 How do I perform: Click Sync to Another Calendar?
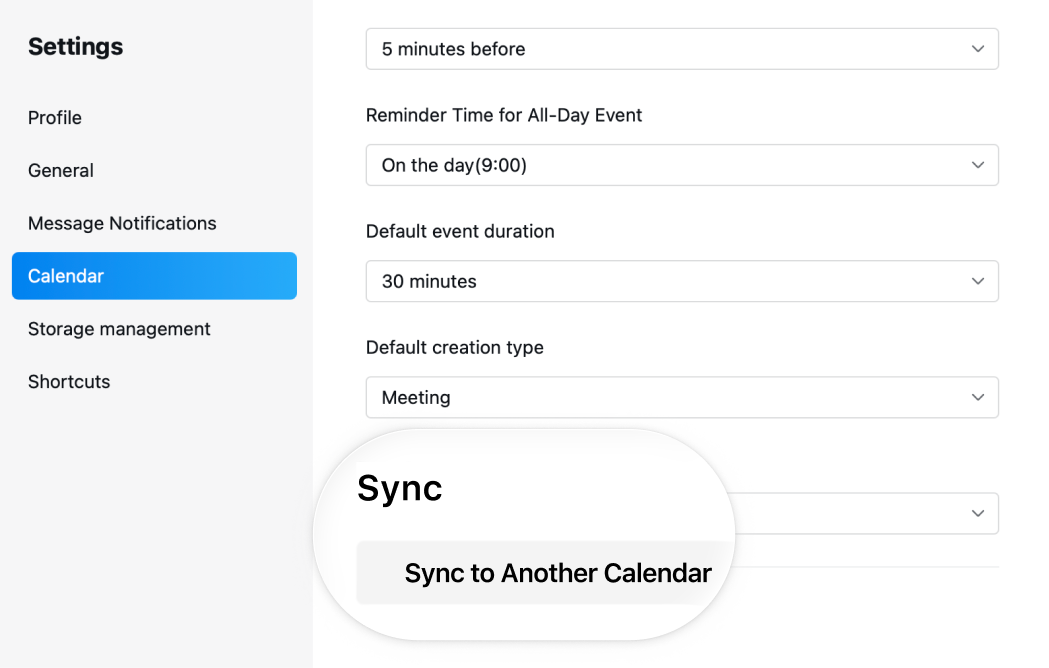click(x=557, y=573)
